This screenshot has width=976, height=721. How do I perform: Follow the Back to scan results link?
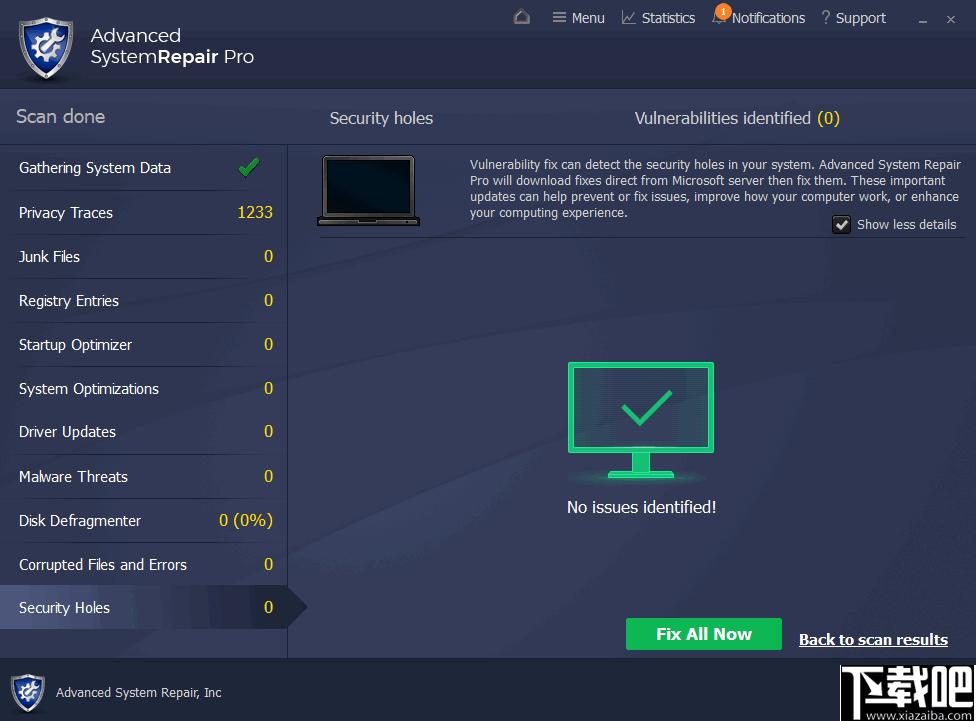click(x=873, y=639)
